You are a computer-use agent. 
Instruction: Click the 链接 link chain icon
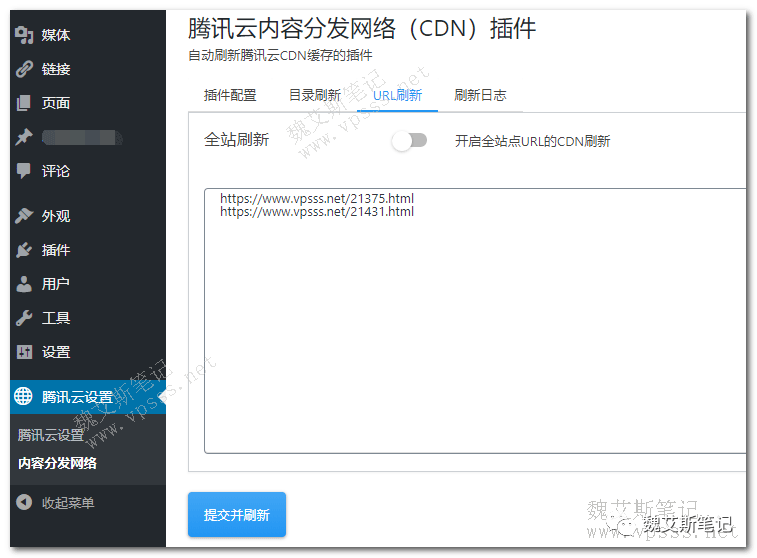coord(24,69)
